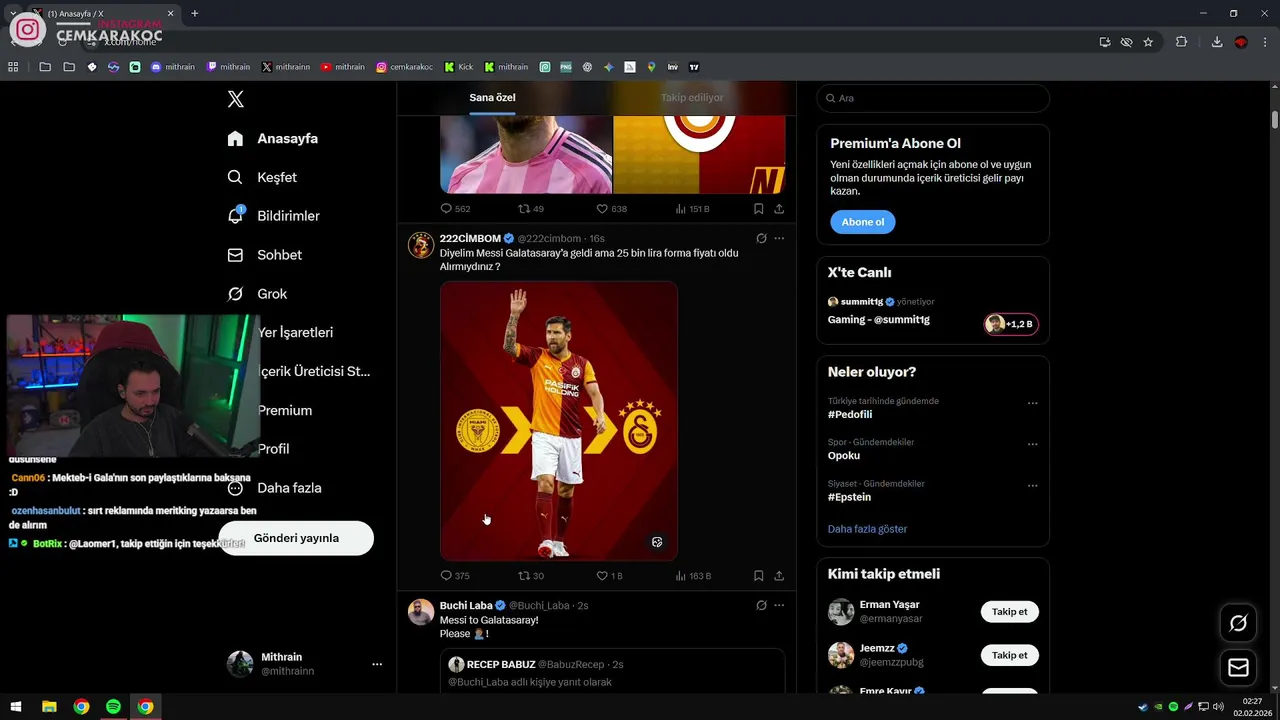Open the #Pedofili trending topic
1280x720 pixels.
point(850,414)
